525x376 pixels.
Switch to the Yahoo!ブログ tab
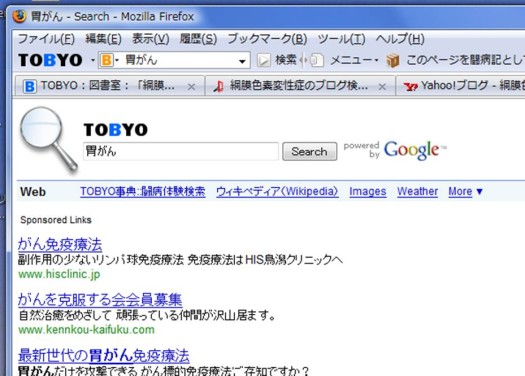coord(460,86)
